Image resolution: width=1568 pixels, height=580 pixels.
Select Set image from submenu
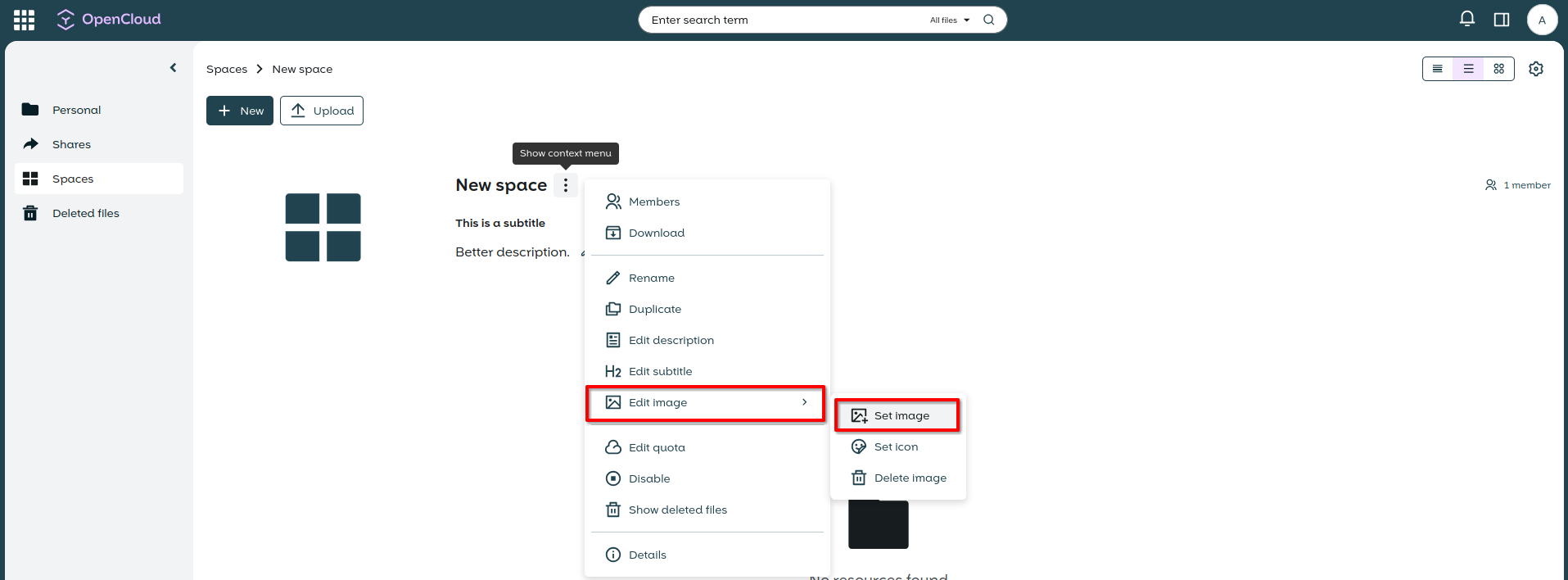[897, 415]
